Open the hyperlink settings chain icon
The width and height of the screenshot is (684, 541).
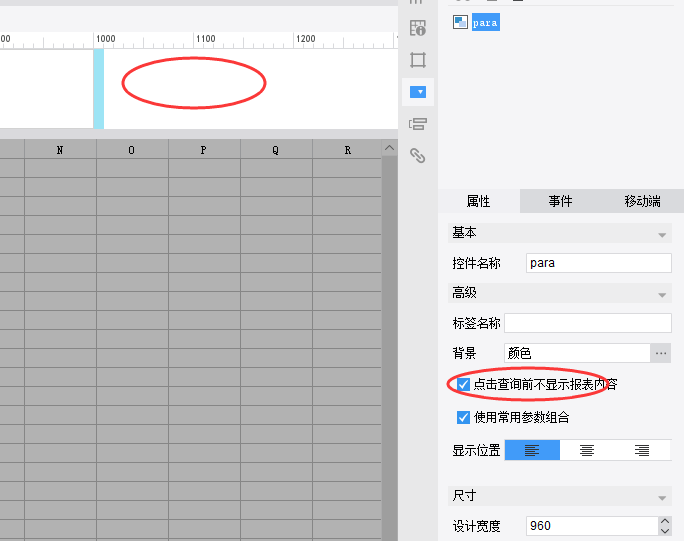[x=417, y=155]
